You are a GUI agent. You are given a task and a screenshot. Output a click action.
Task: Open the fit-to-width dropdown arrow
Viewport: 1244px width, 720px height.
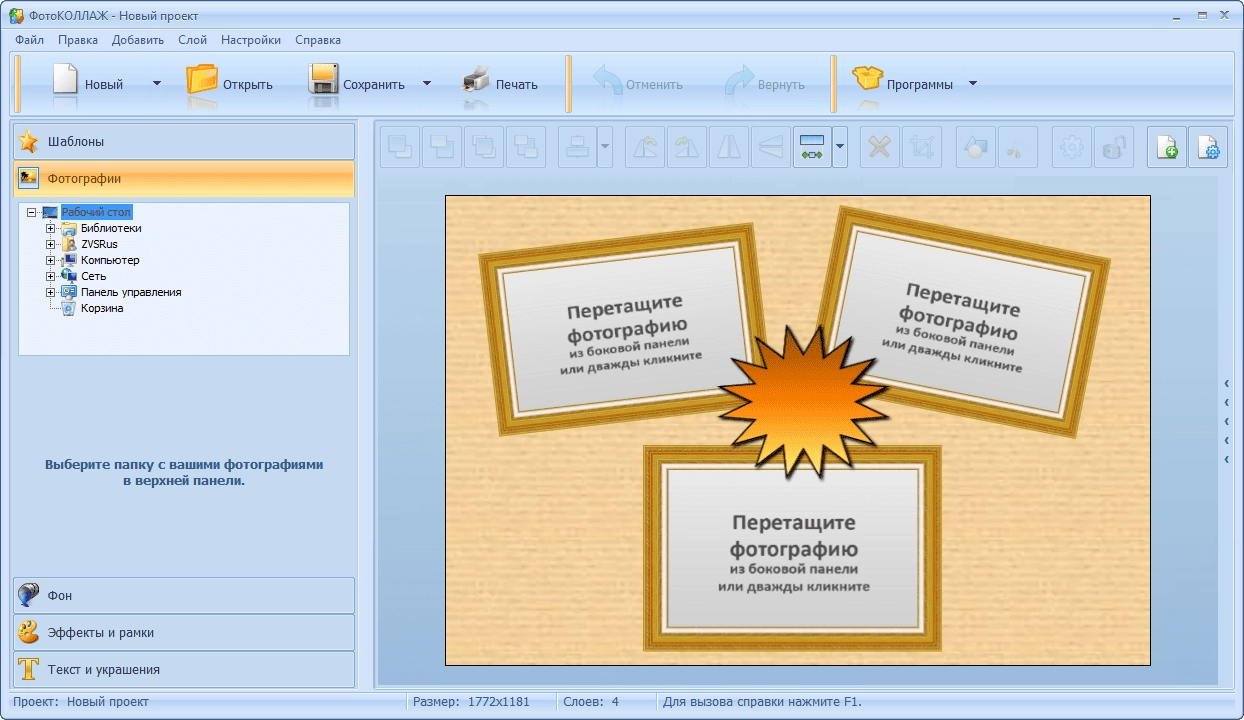(840, 147)
